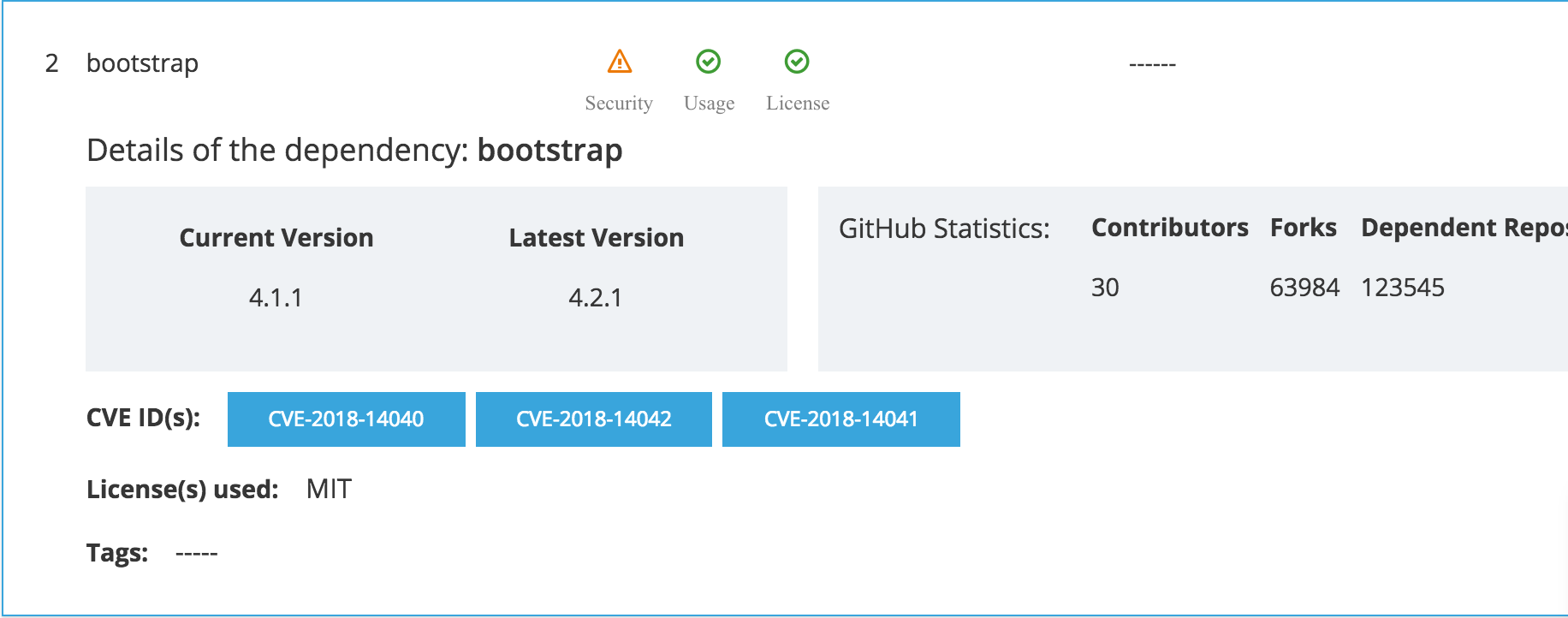Viewport: 1568px width, 618px height.
Task: Select latest version value 4.2.1
Action: pyautogui.click(x=596, y=298)
